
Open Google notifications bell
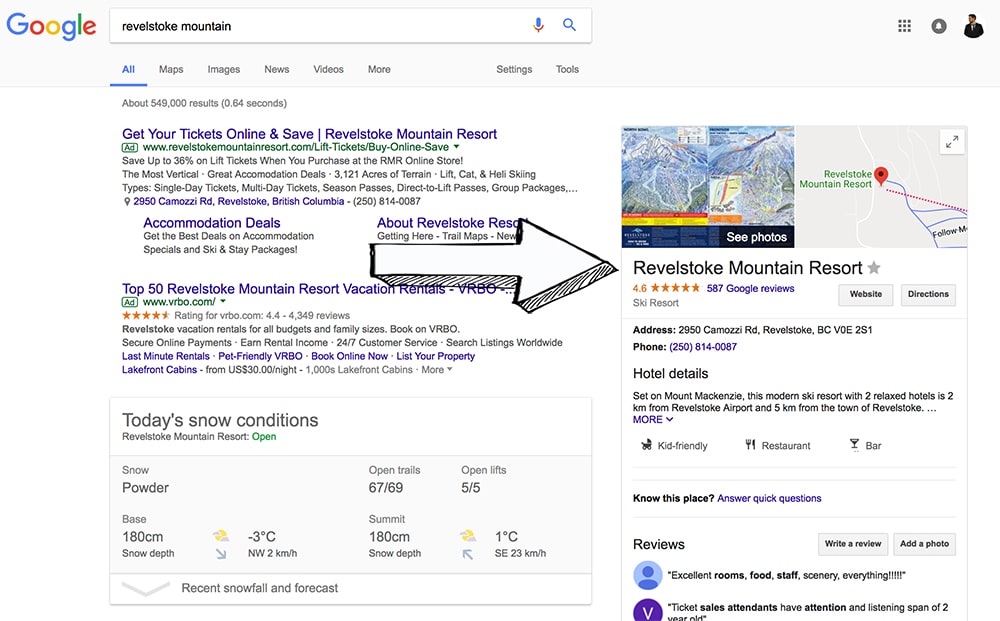[939, 26]
